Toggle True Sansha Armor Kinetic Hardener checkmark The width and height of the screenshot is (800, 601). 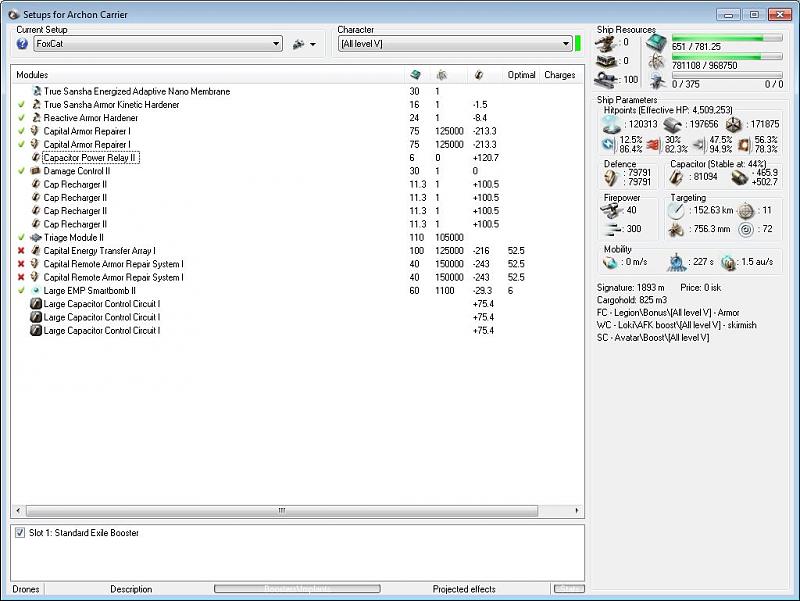pyautogui.click(x=21, y=105)
